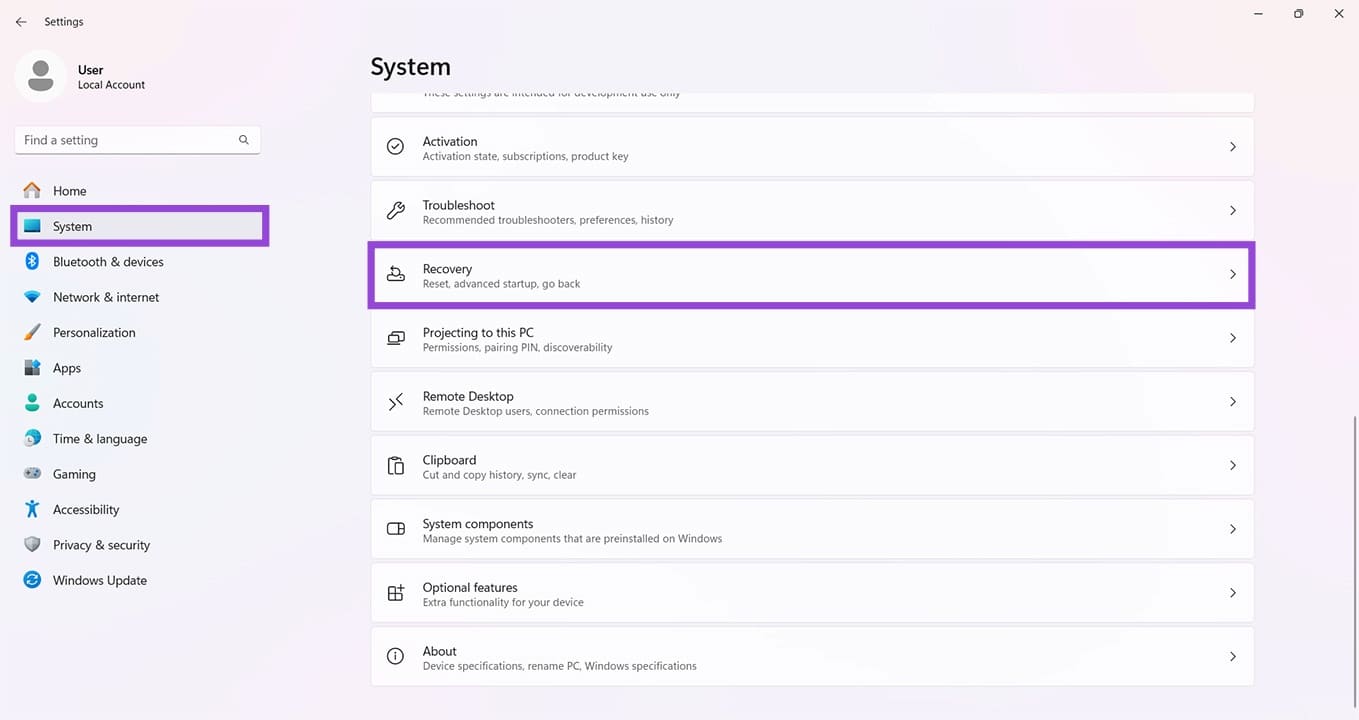Click the Personalization brush icon
The width and height of the screenshot is (1359, 720).
[x=32, y=332]
